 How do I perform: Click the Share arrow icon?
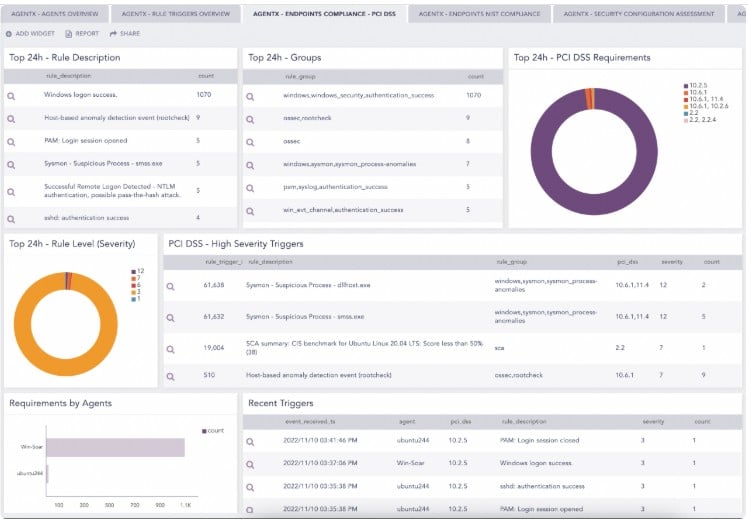tap(113, 34)
